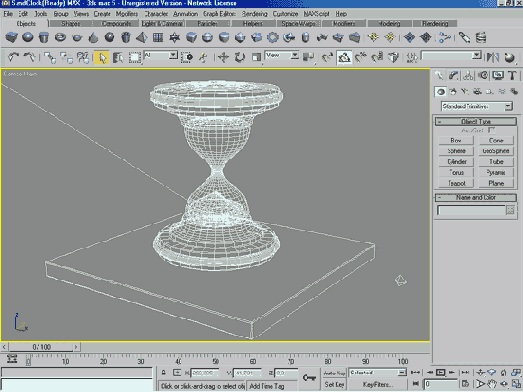Click the Undo arrow in main toolbar
Screen dimensions: 523x392
tap(13, 57)
